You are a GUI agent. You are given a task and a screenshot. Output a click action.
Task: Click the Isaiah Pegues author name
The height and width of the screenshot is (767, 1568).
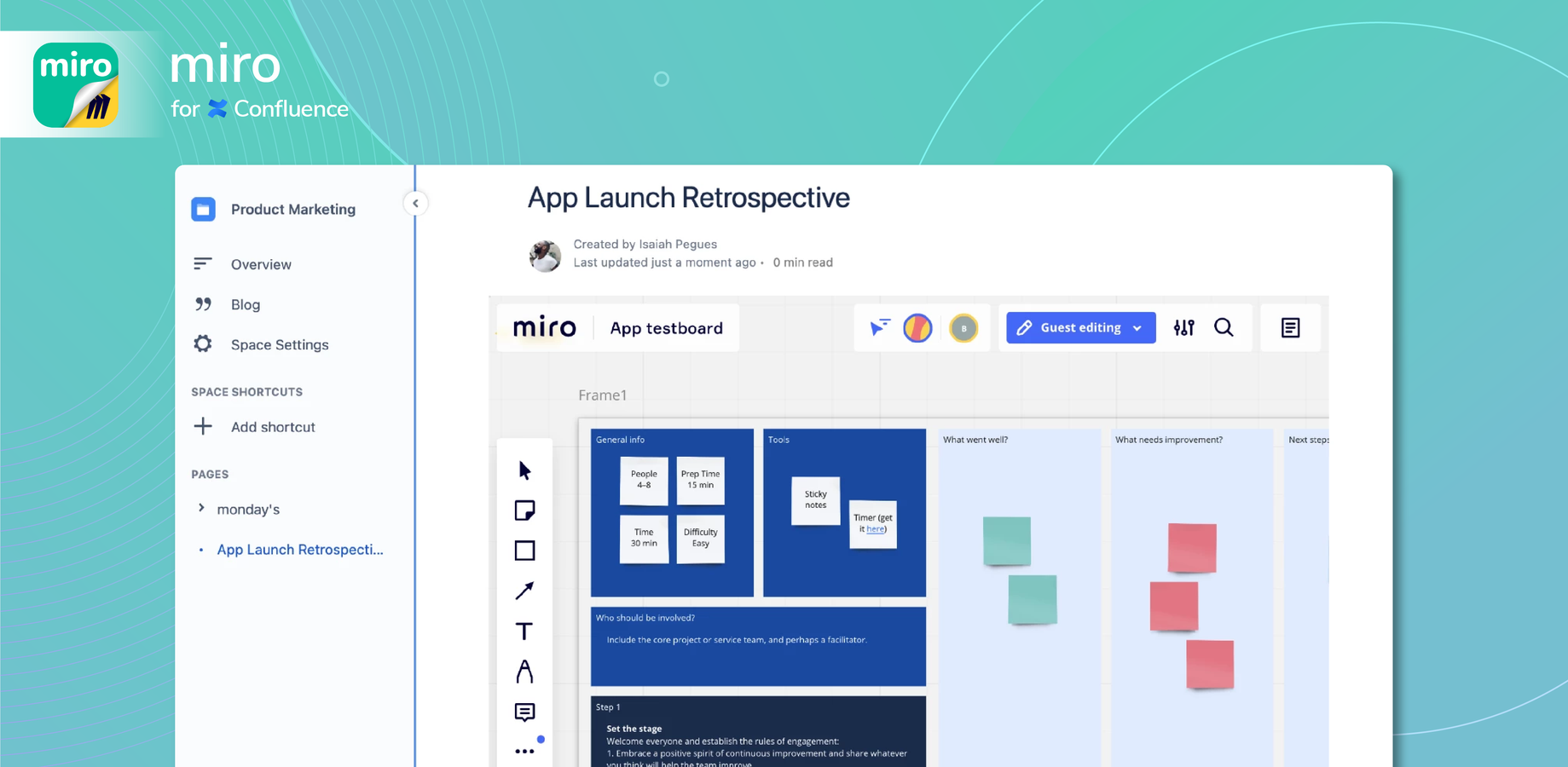[678, 244]
